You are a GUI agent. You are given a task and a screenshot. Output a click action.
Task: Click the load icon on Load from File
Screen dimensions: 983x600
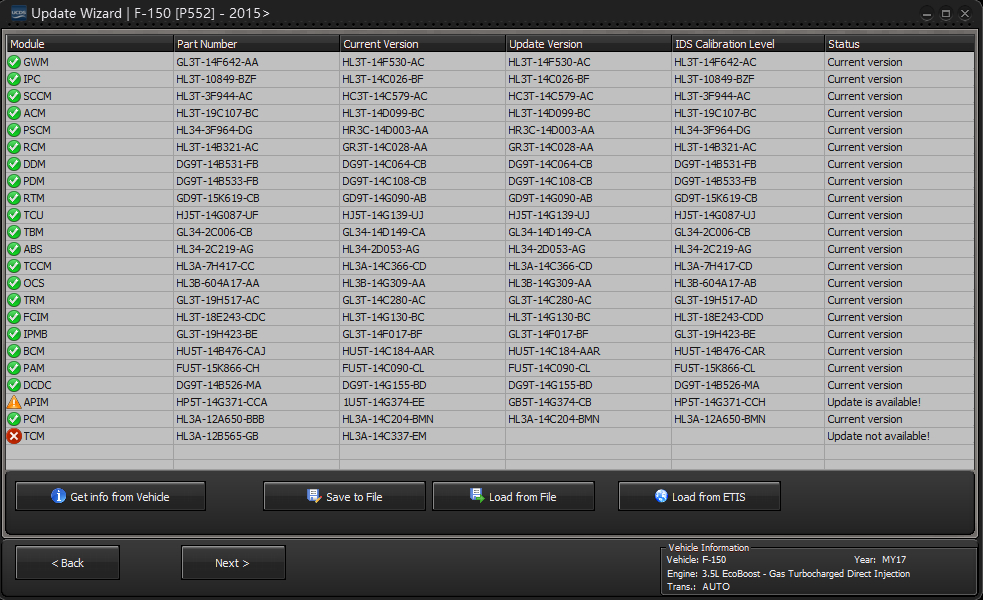coord(477,496)
